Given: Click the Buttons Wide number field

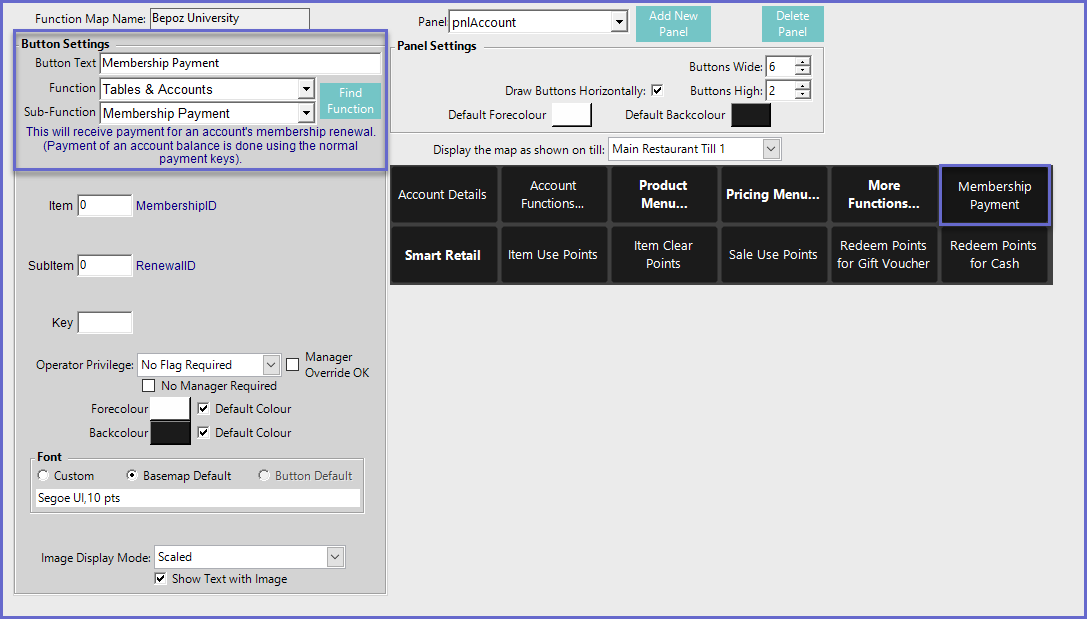Looking at the screenshot, I should tap(781, 67).
